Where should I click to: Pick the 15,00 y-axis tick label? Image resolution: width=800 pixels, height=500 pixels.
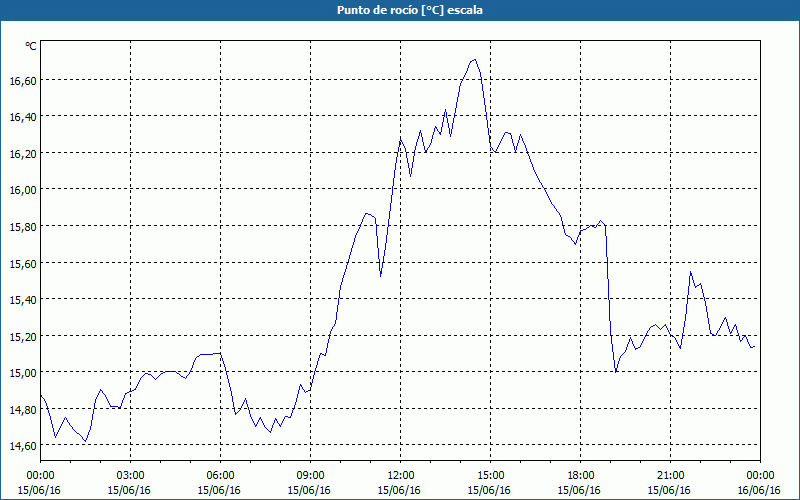coord(23,372)
